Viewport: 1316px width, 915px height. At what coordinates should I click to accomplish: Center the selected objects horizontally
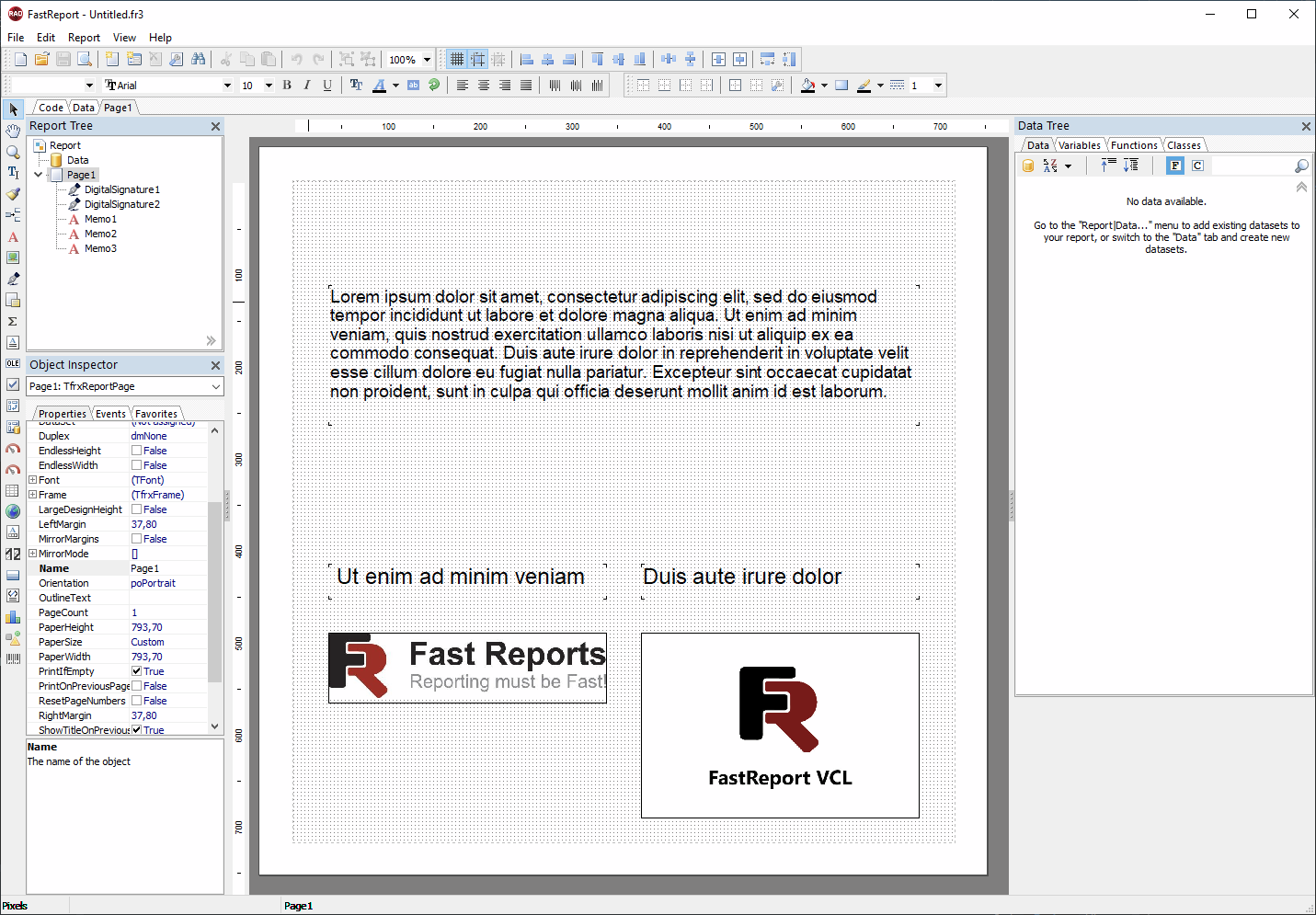[x=548, y=59]
